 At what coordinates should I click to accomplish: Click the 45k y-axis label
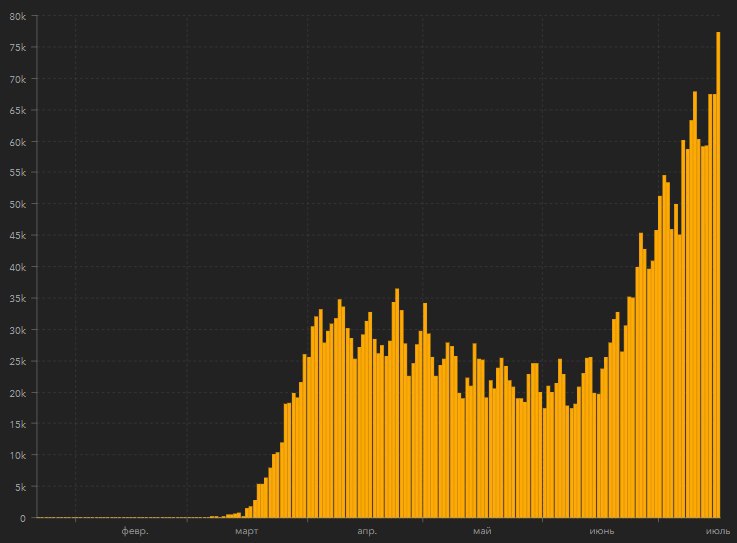coord(17,236)
